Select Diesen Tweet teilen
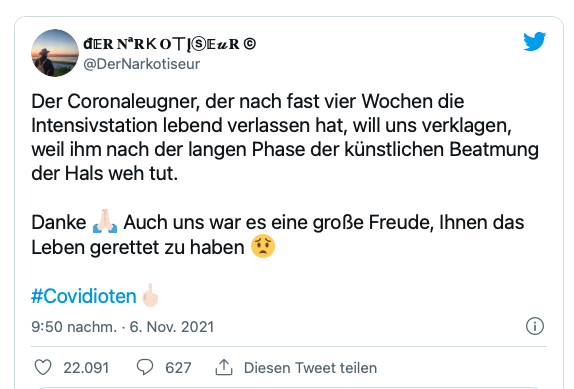This screenshot has width=574, height=389. pos(310,368)
